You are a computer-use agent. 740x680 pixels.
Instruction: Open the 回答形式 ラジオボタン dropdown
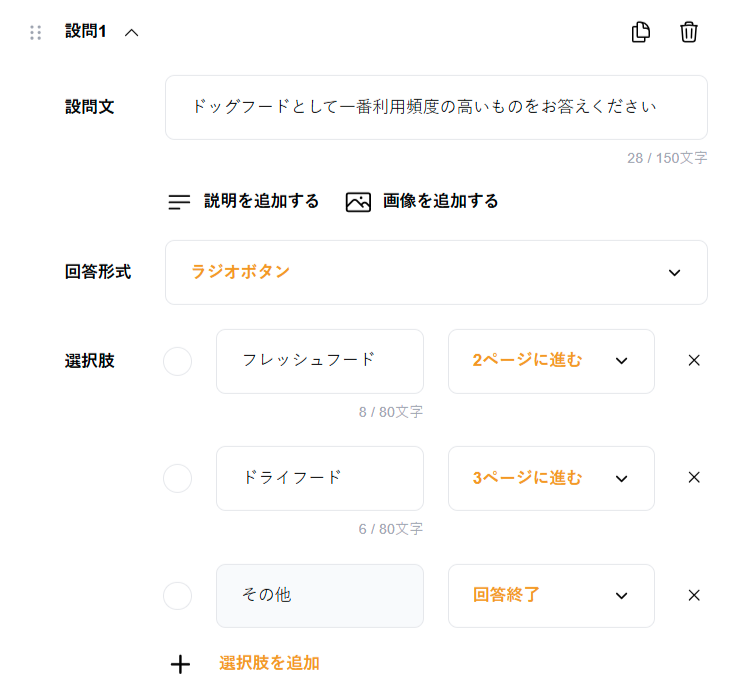coord(436,272)
